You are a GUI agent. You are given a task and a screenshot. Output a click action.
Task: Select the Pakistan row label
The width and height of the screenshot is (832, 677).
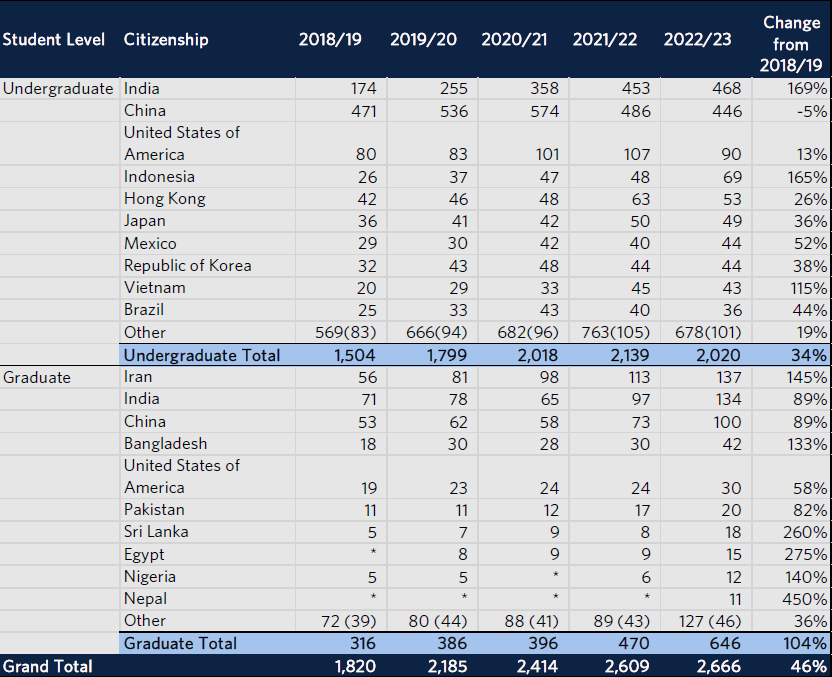point(154,510)
